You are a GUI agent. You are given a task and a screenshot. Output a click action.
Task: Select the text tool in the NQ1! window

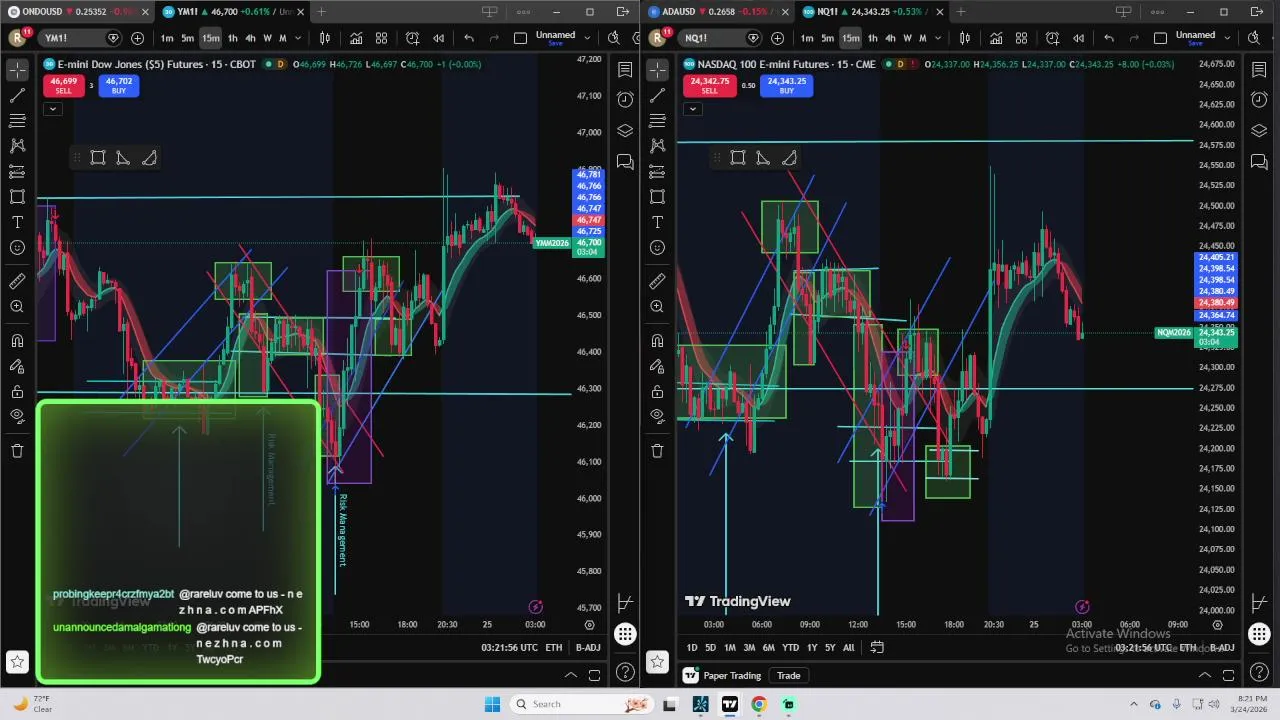[657, 222]
